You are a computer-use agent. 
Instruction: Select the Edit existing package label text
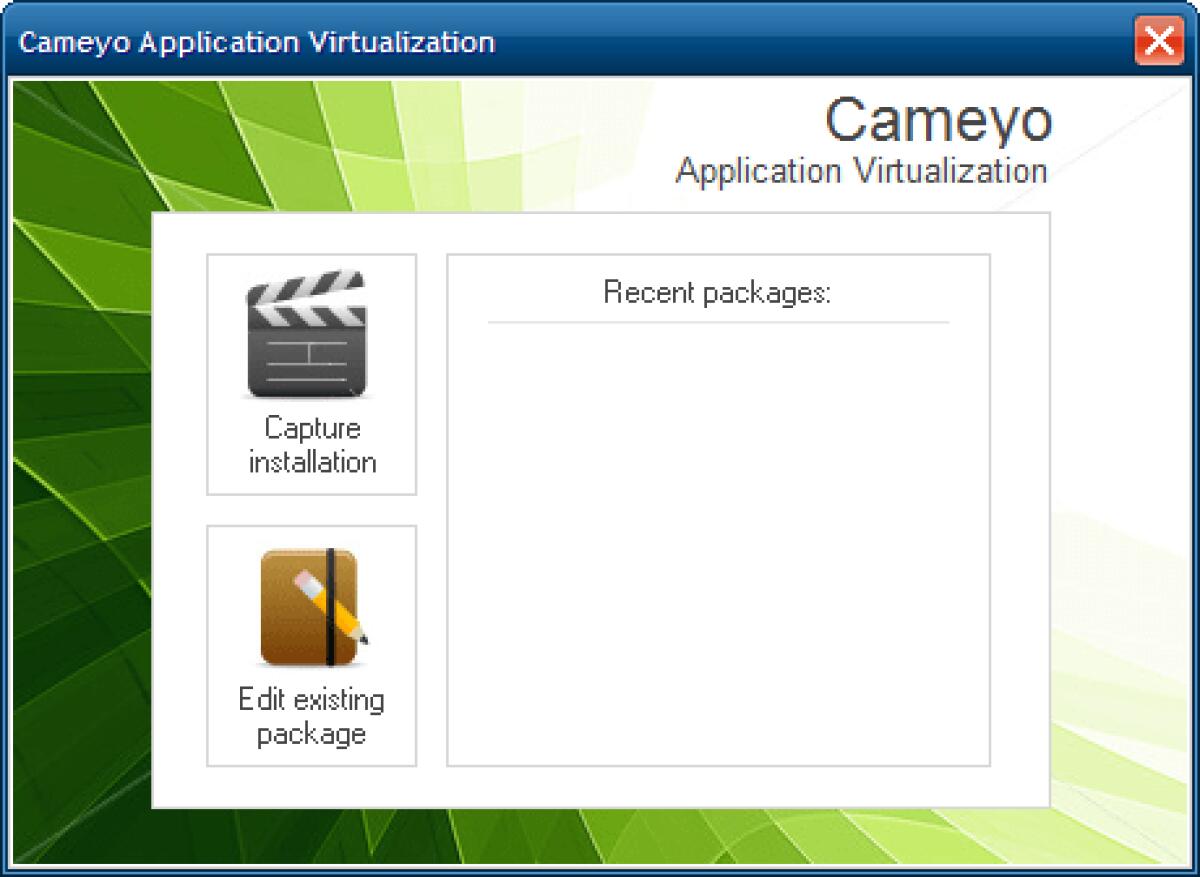[311, 715]
